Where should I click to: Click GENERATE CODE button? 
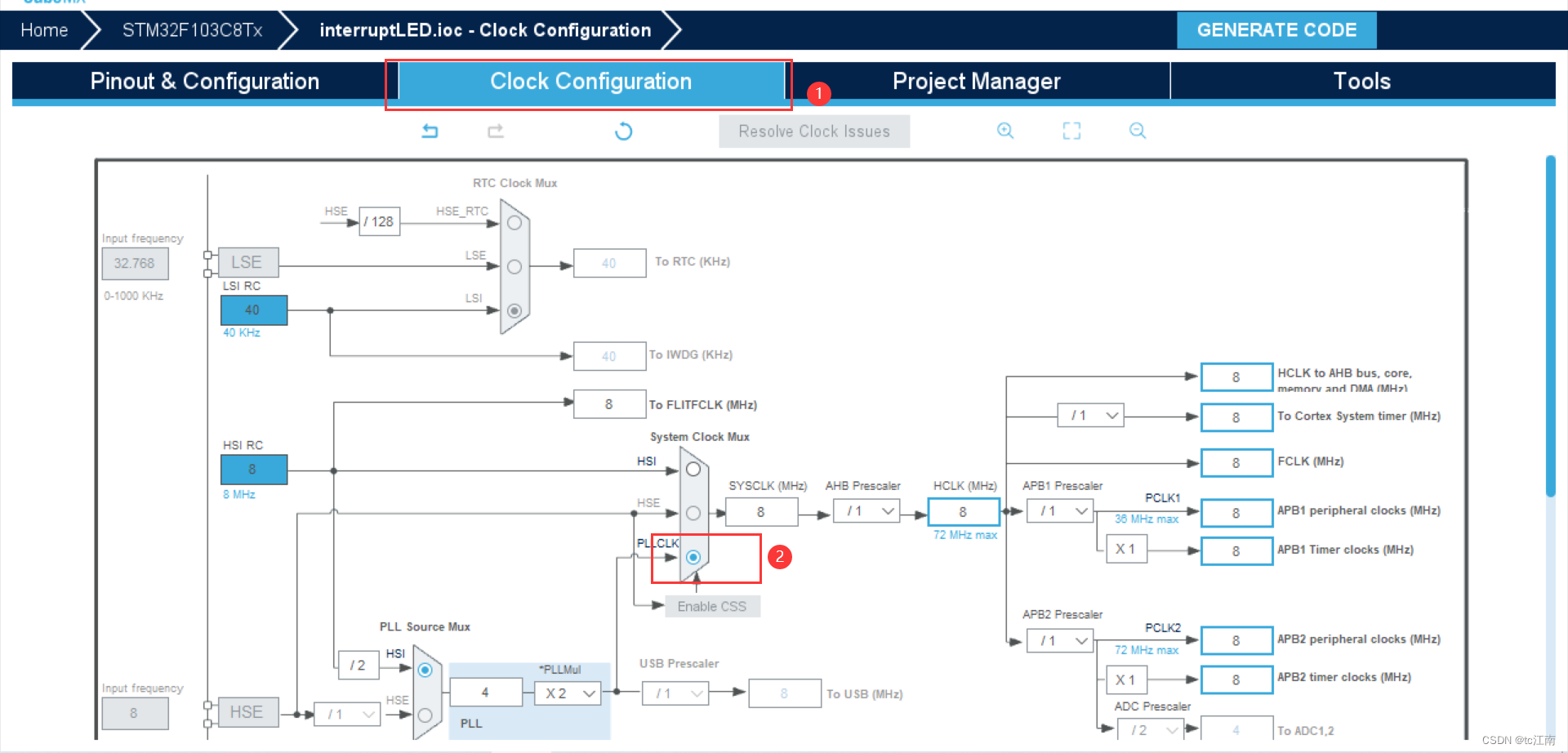[x=1276, y=30]
